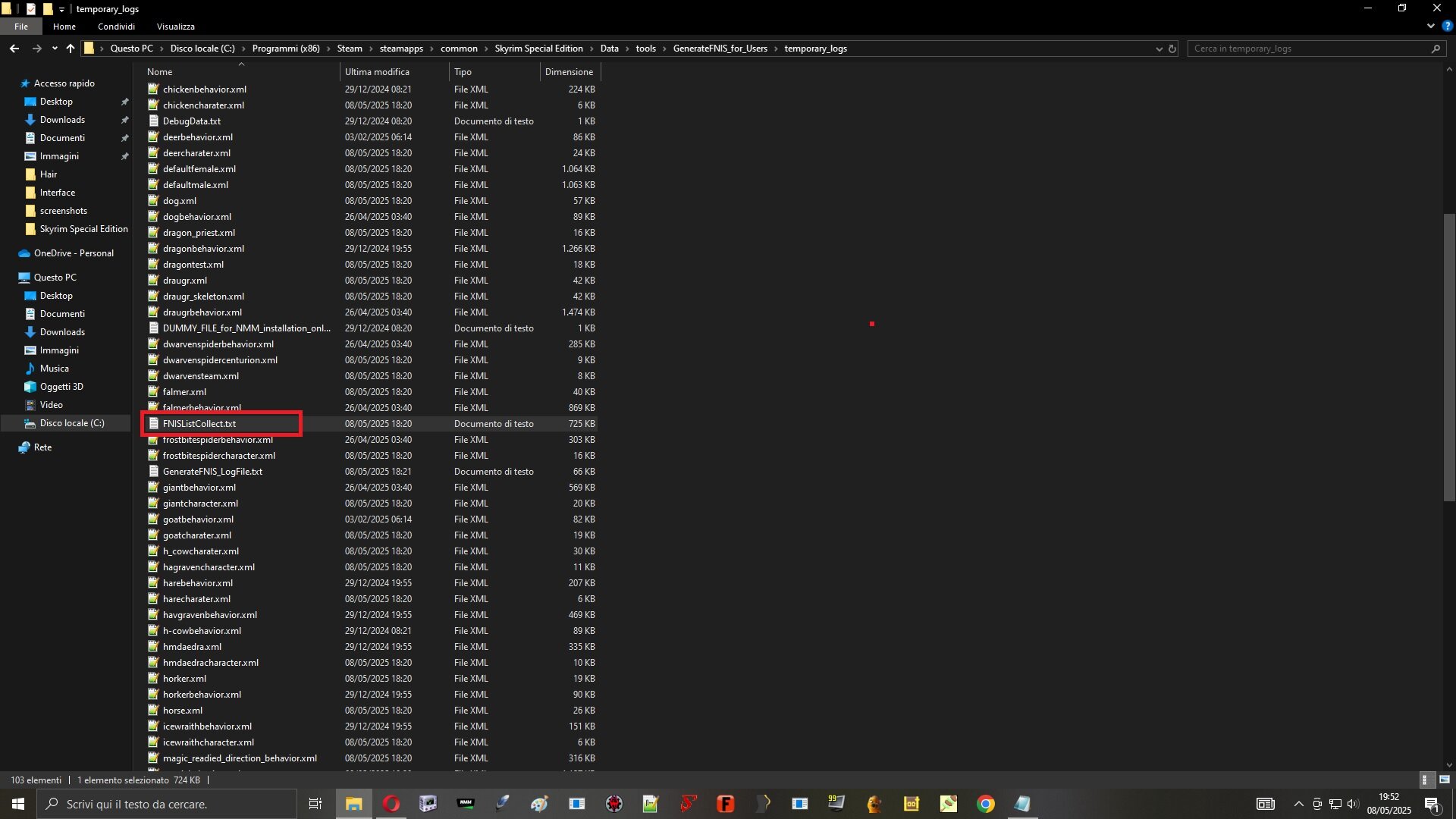Open Hair folder in the sidebar
1456x819 pixels.
(49, 174)
